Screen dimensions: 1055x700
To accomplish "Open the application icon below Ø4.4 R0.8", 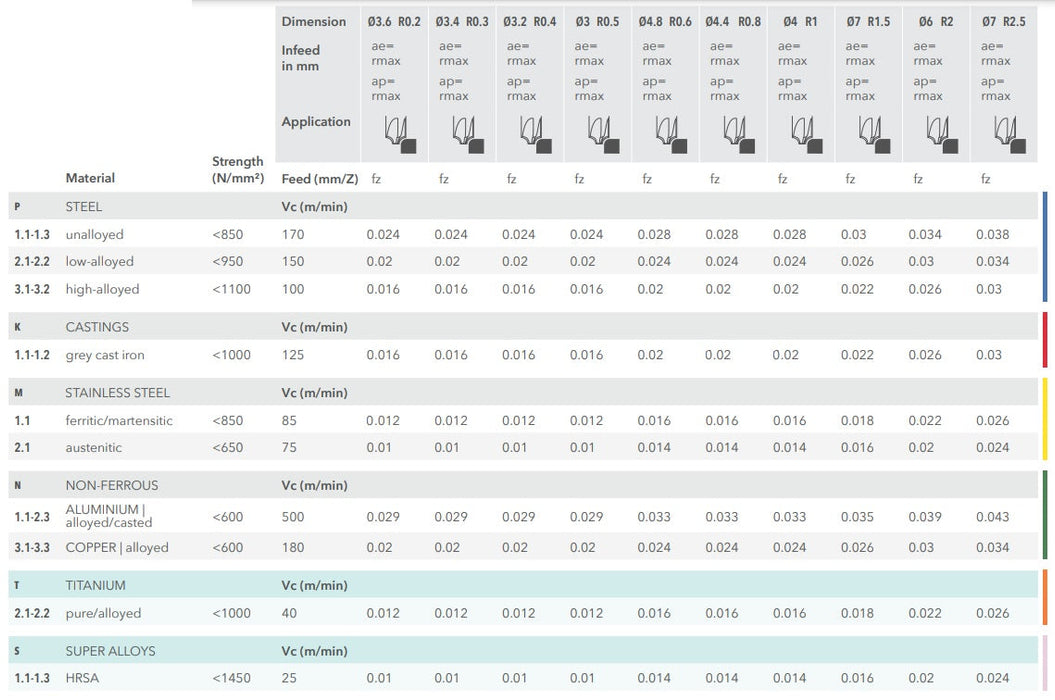I will tap(739, 134).
